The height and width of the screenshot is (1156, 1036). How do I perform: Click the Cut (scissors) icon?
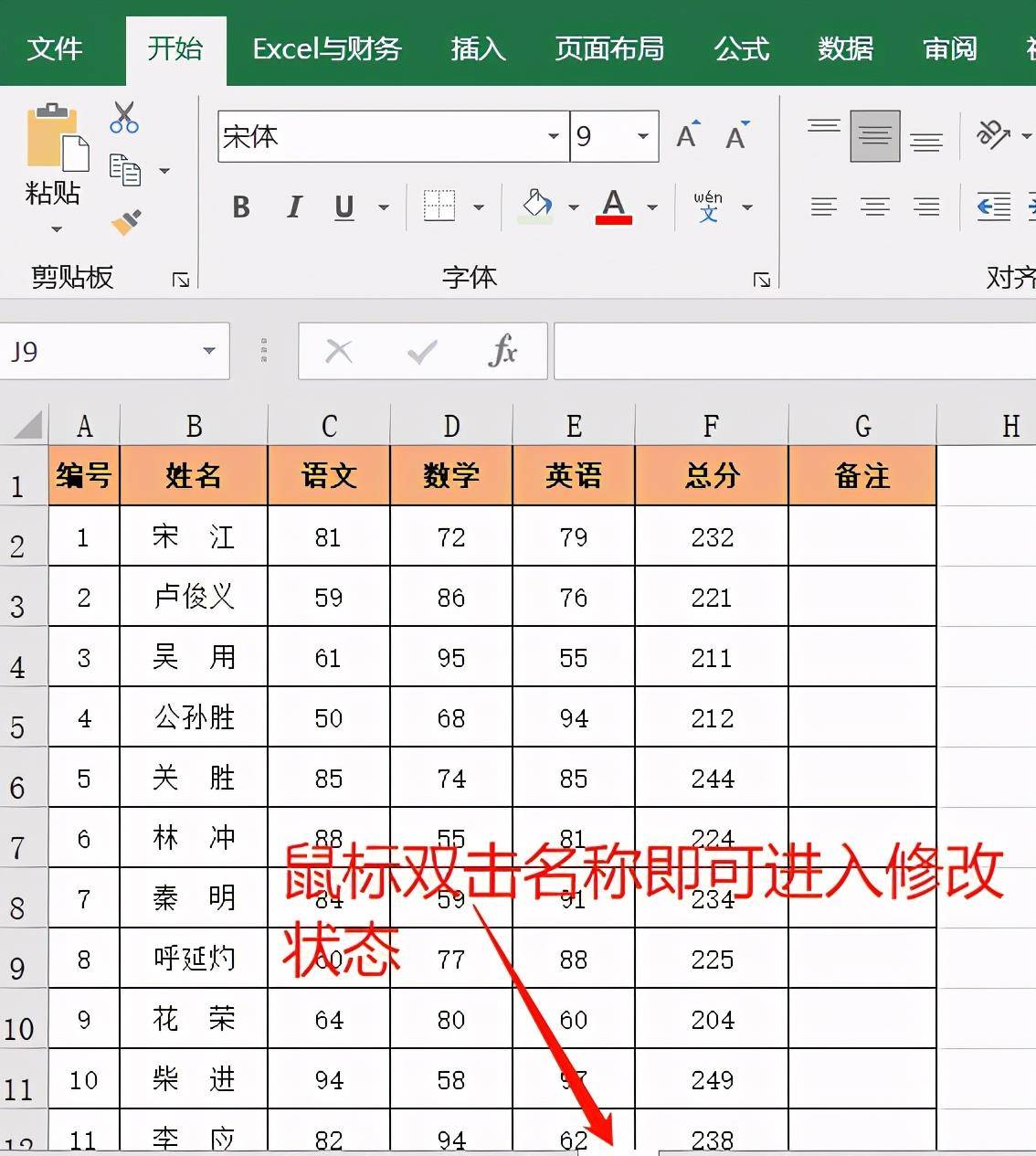click(x=124, y=117)
